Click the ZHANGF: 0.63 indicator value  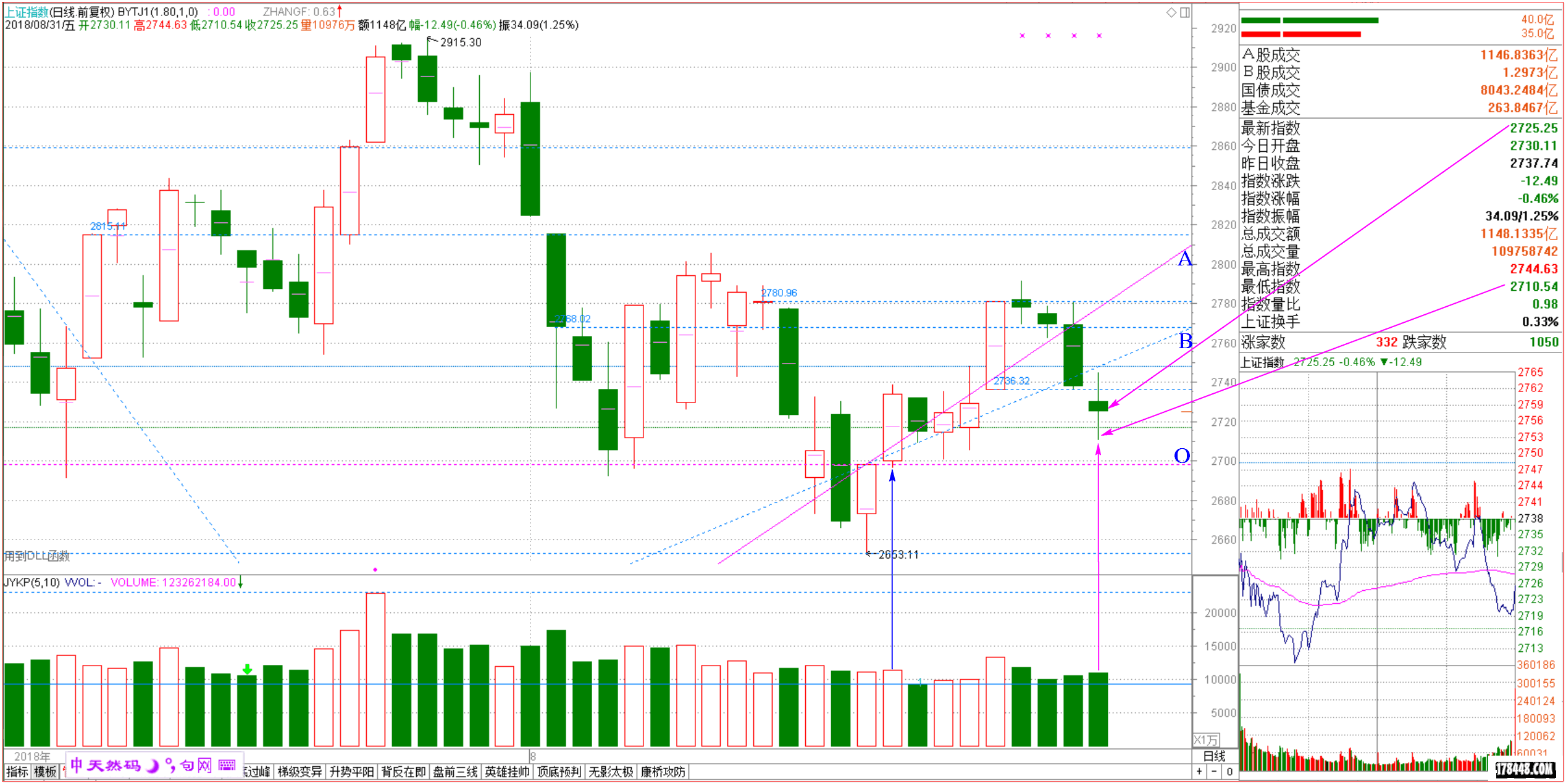[299, 12]
